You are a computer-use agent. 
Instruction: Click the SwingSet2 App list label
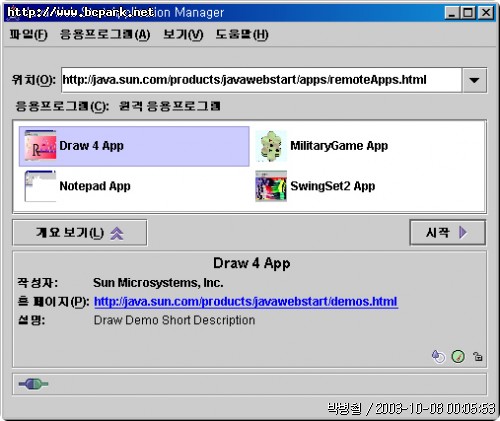tap(333, 186)
